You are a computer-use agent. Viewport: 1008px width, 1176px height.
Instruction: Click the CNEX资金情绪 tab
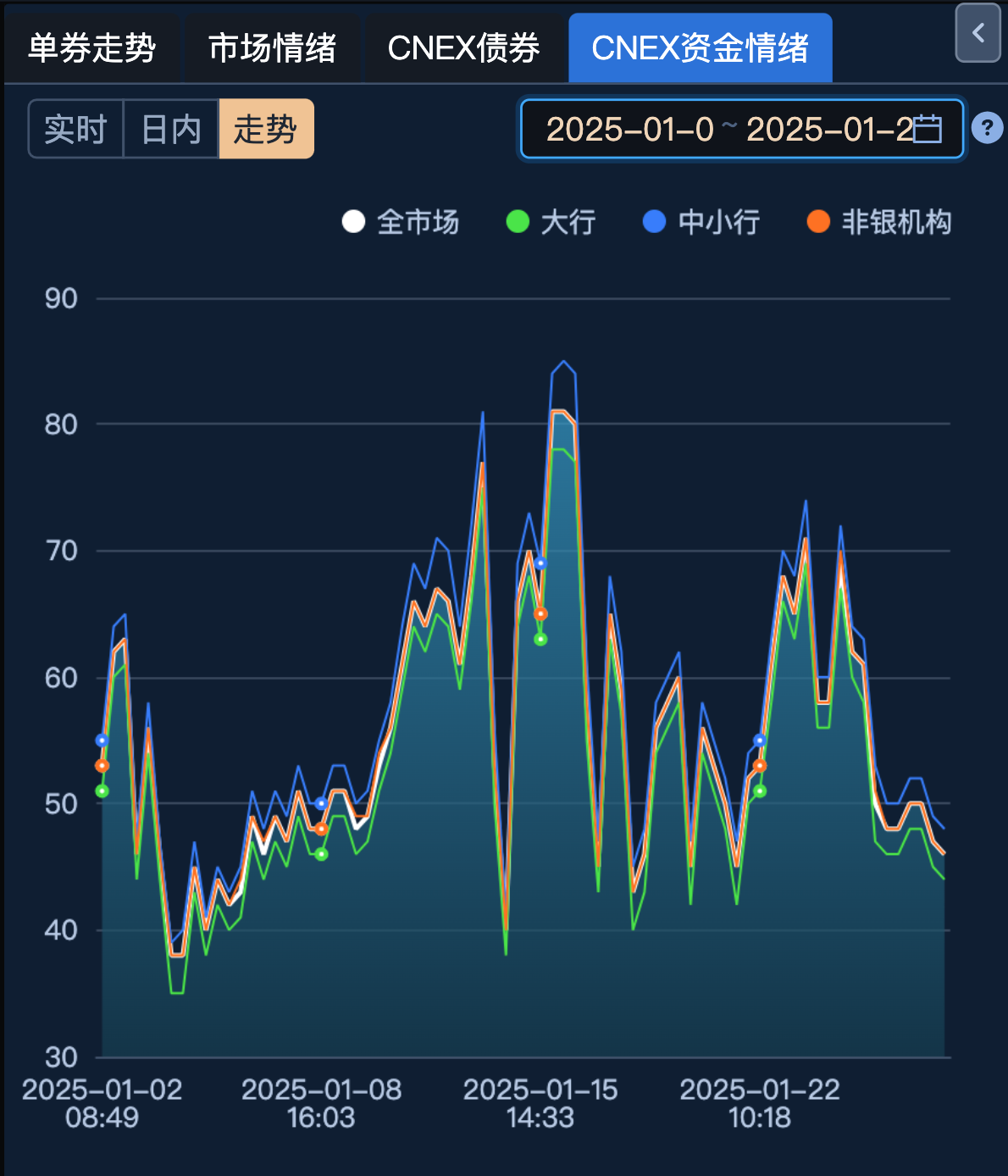(700, 47)
